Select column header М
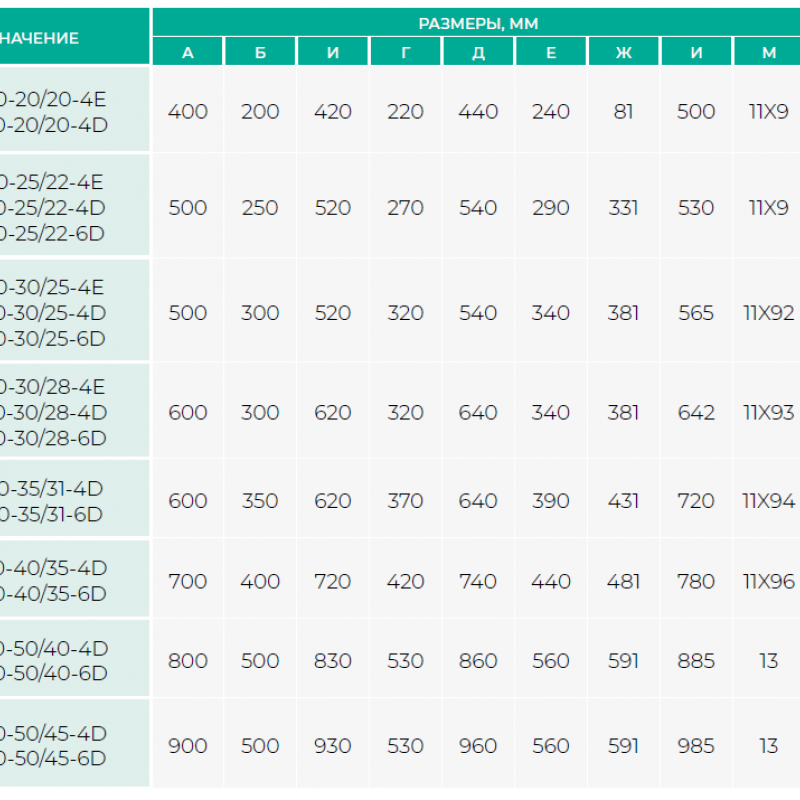Viewport: 800px width, 800px height. click(768, 52)
